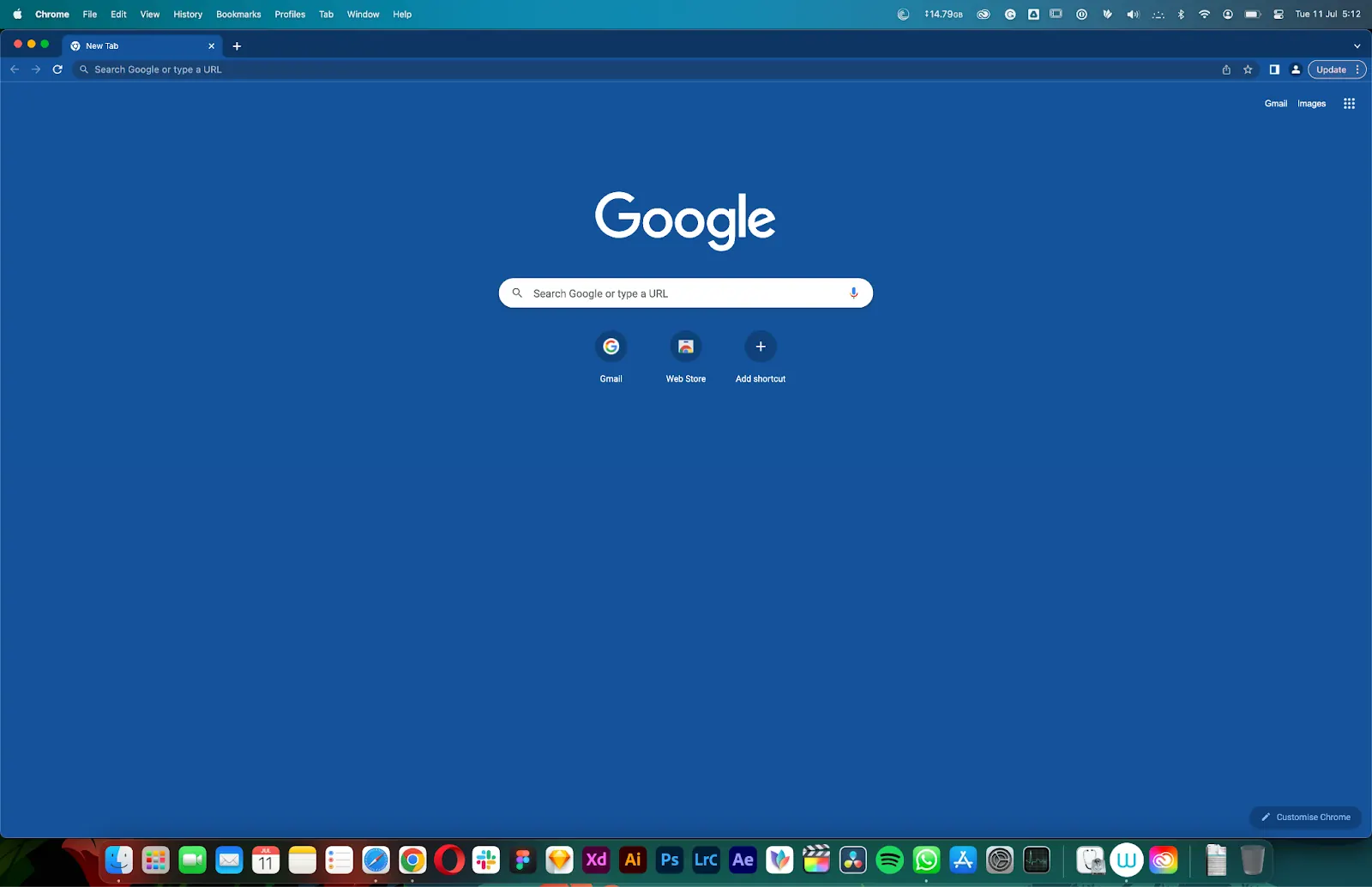This screenshot has width=1372, height=887.
Task: Open DaVinci Resolve in the dock
Action: 853,860
